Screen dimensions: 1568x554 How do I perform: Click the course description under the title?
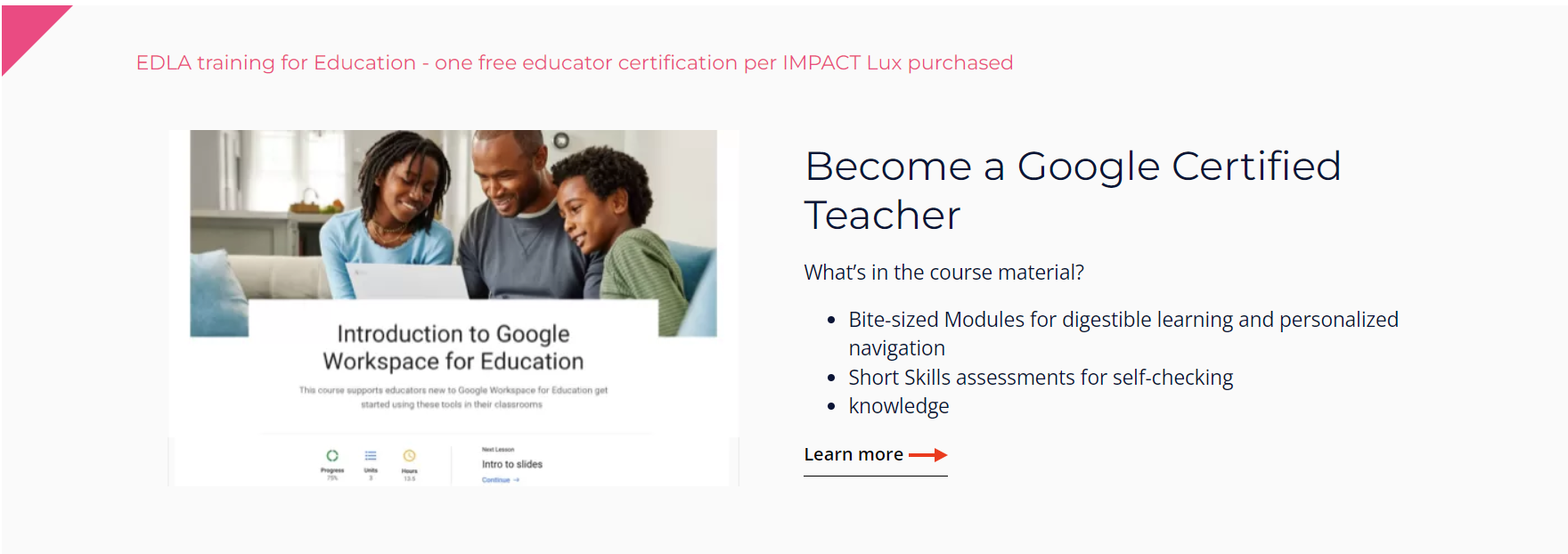[x=453, y=397]
